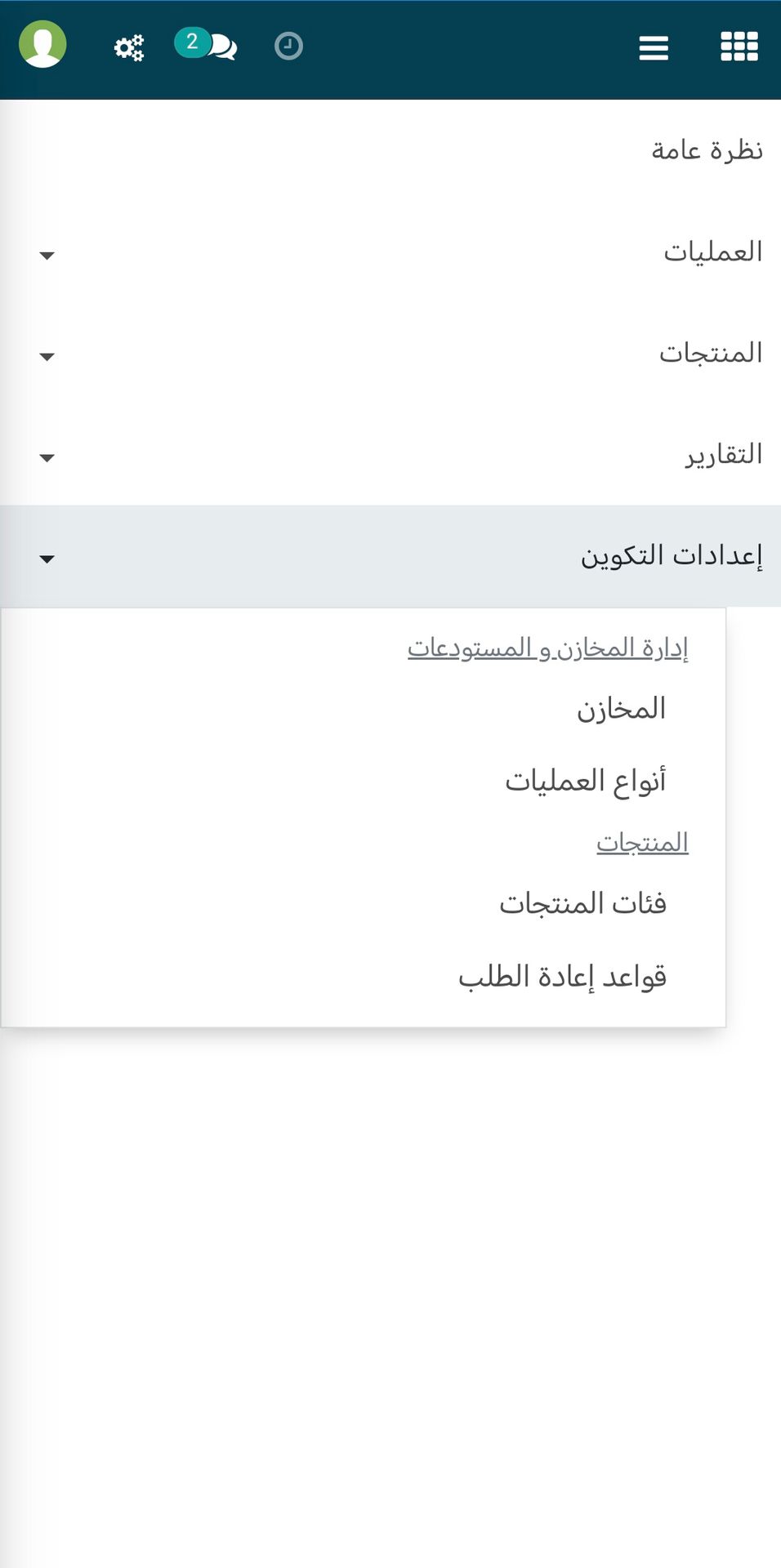The width and height of the screenshot is (781, 1568).
Task: Toggle the hamburger menu icon
Action: (x=654, y=47)
